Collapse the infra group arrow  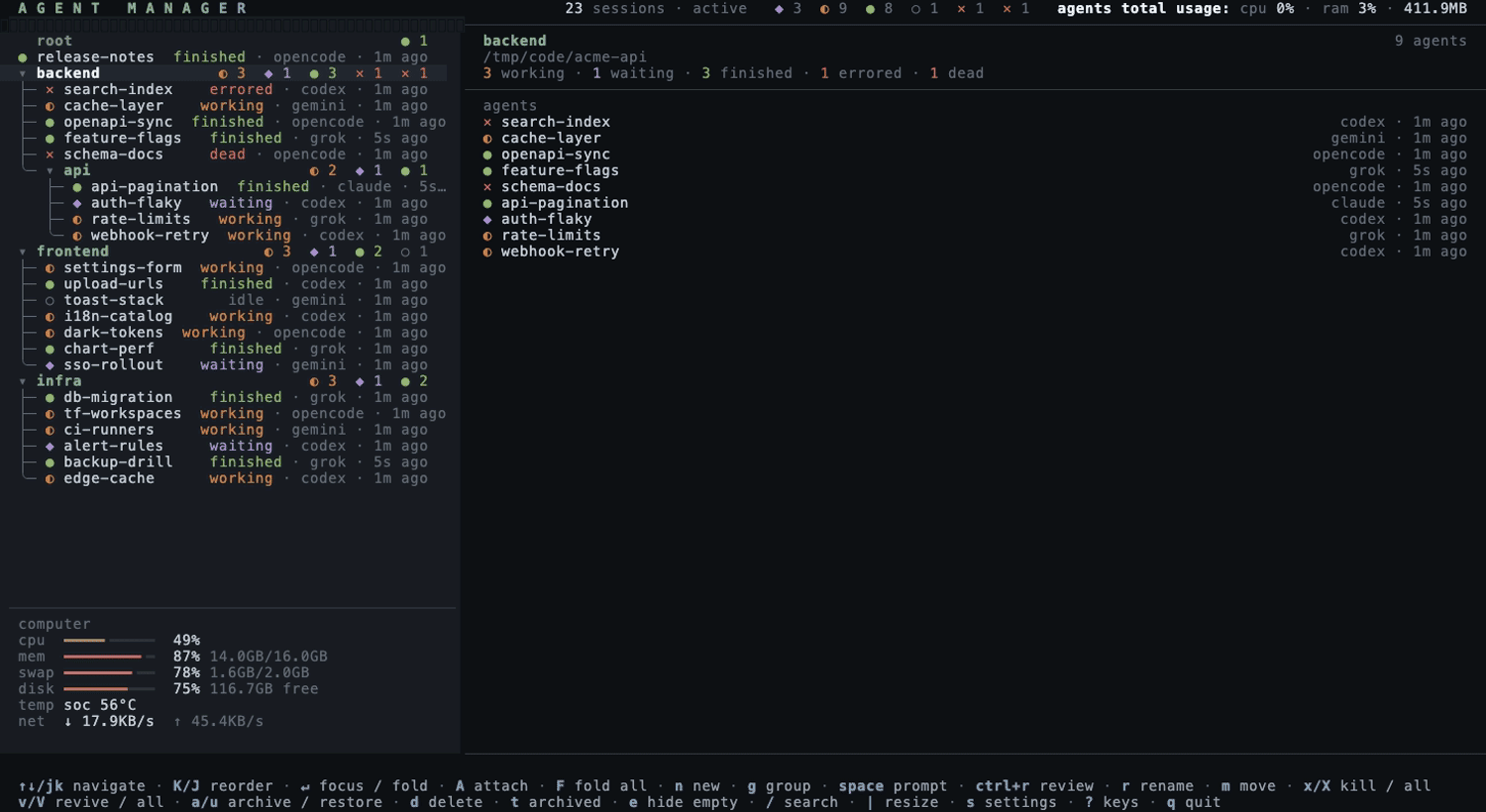(x=23, y=381)
